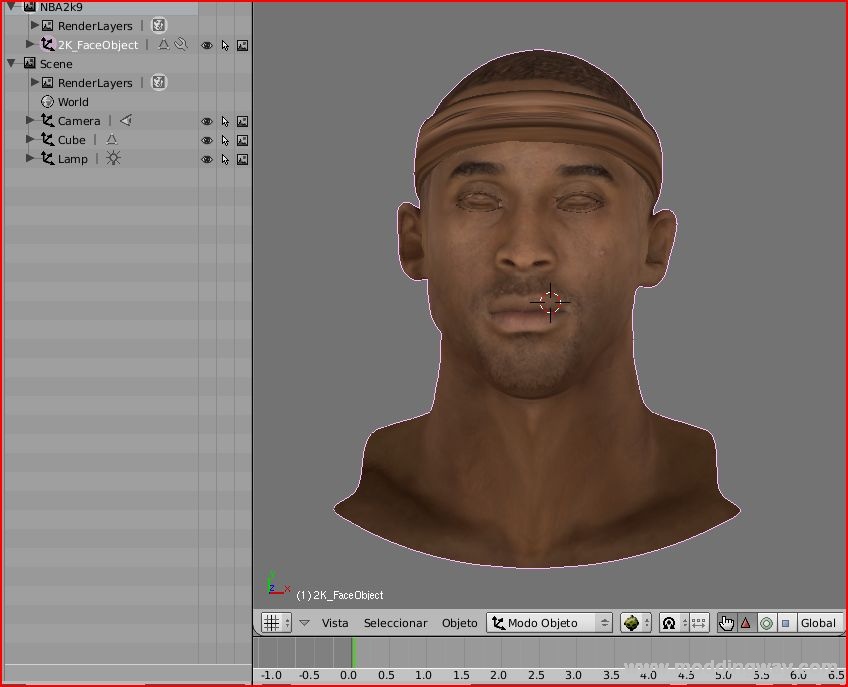Toggle visibility of 2K_FaceObject
The height and width of the screenshot is (687, 848).
click(207, 45)
